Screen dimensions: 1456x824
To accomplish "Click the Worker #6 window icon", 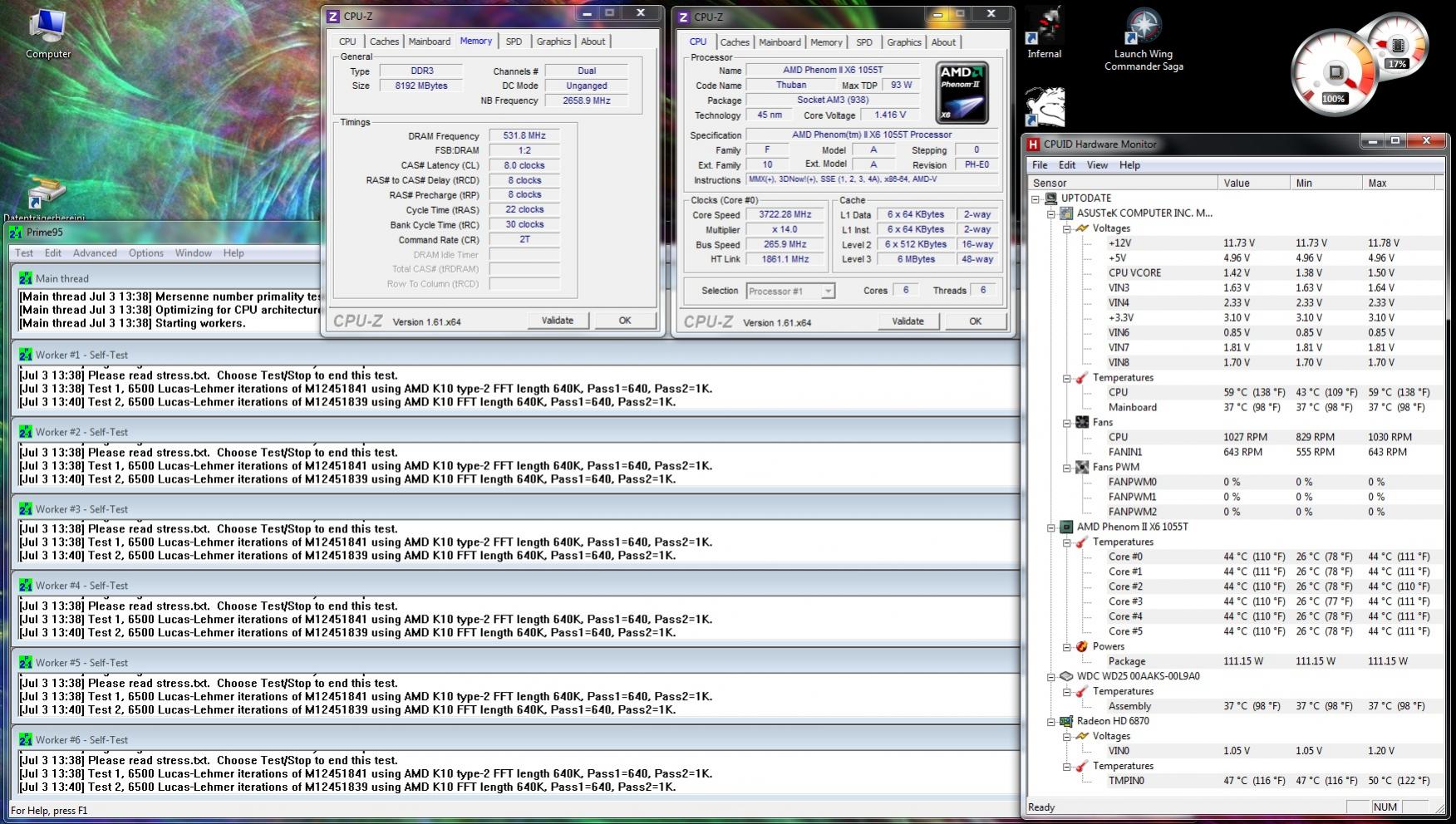I will [x=26, y=740].
